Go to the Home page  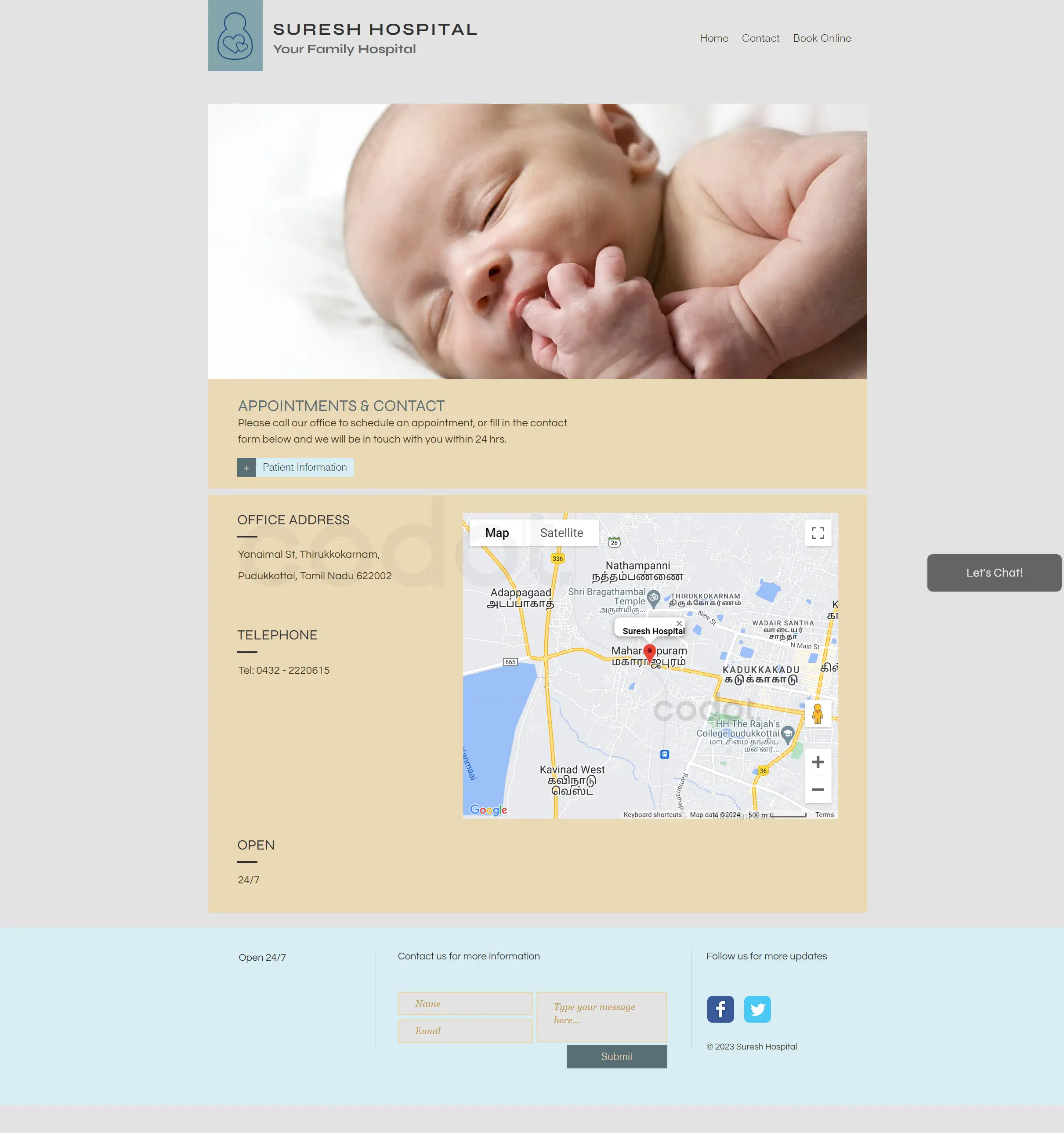coord(714,38)
